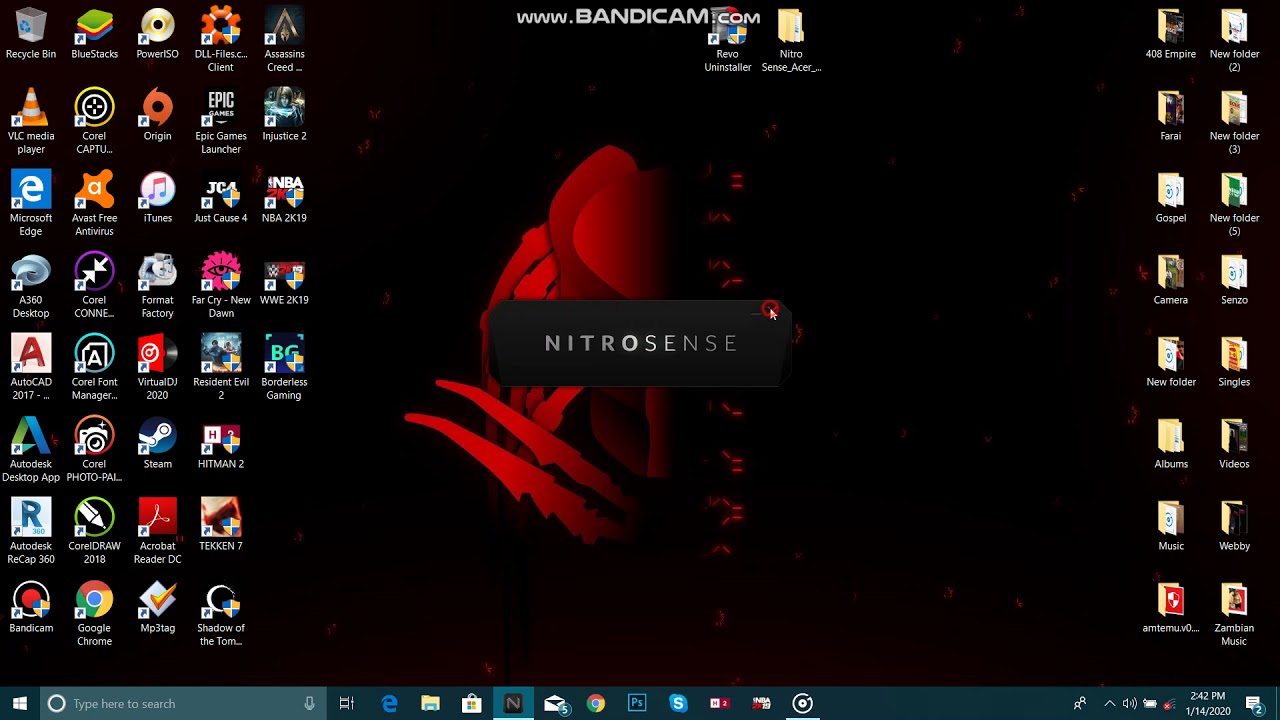Open the Webby folder
The image size is (1280, 720).
pyautogui.click(x=1234, y=526)
